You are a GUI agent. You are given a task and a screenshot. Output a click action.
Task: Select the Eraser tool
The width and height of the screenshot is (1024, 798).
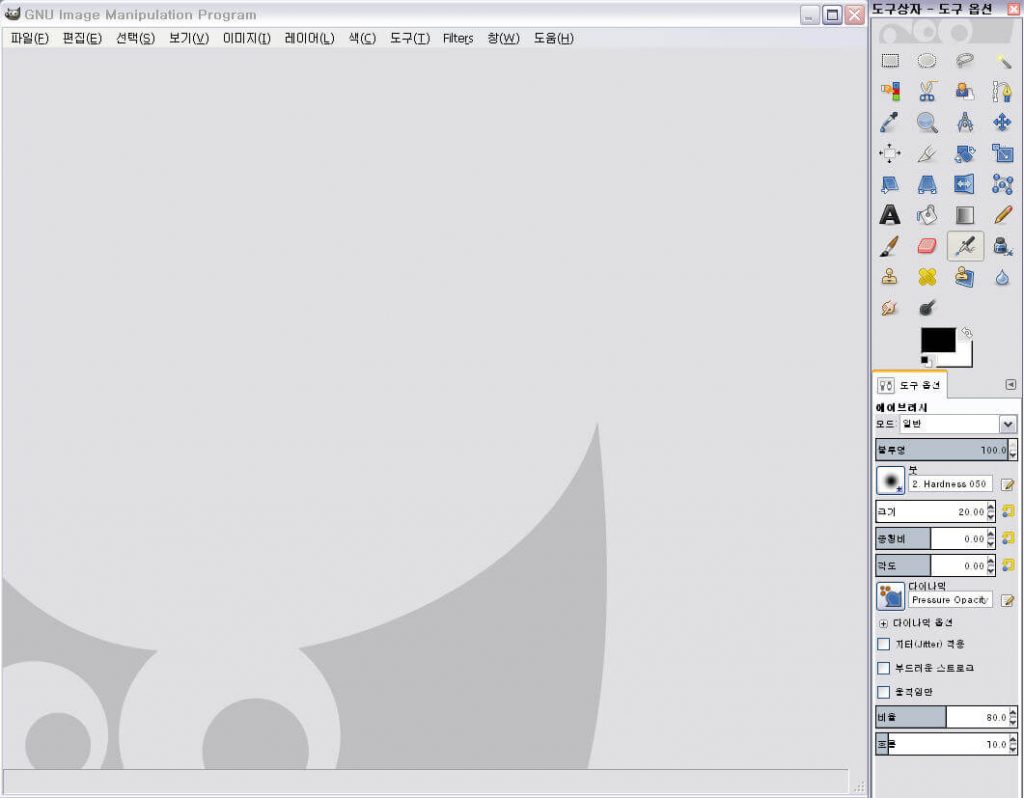pos(927,246)
